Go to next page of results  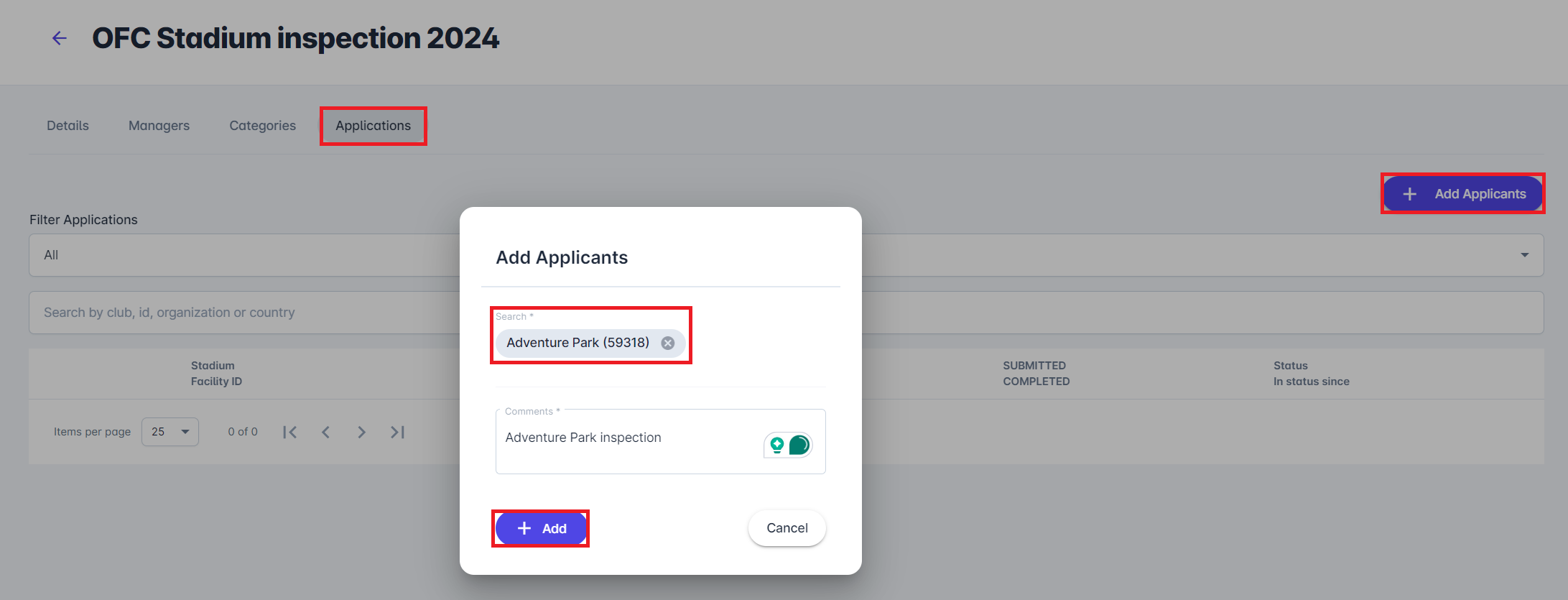pyautogui.click(x=361, y=432)
